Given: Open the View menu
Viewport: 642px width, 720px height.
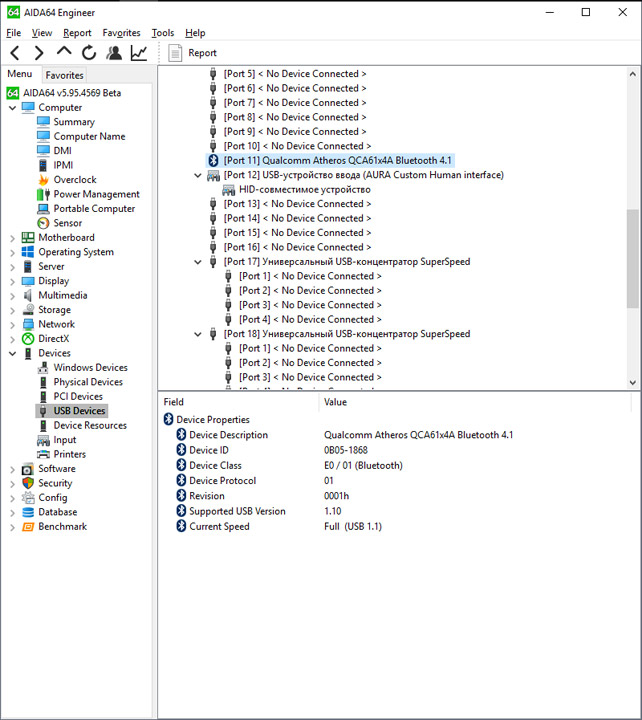Looking at the screenshot, I should [x=42, y=33].
